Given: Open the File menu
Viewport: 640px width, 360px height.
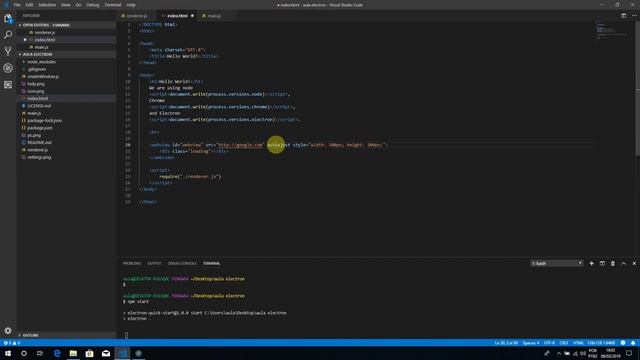Looking at the screenshot, I should tap(17, 5).
